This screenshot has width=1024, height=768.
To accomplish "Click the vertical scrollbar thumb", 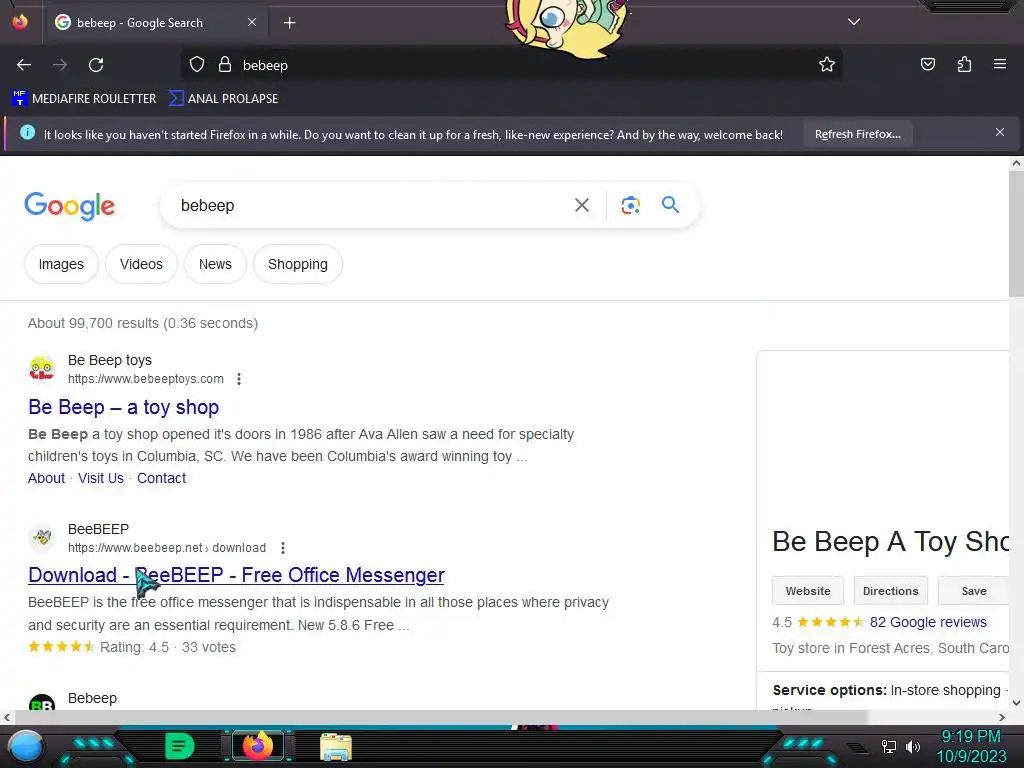I will point(1016,235).
